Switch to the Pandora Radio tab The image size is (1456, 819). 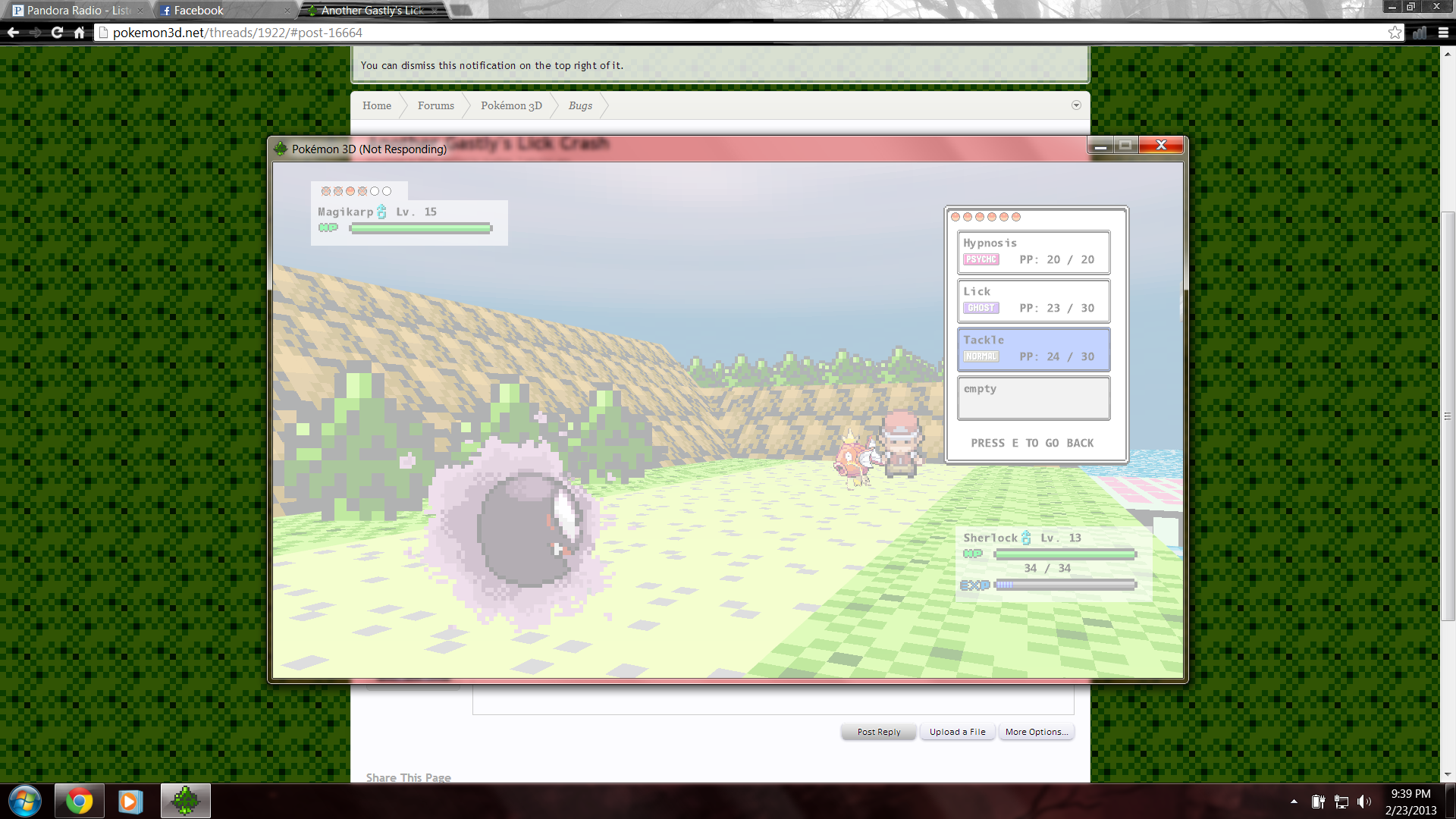78,11
